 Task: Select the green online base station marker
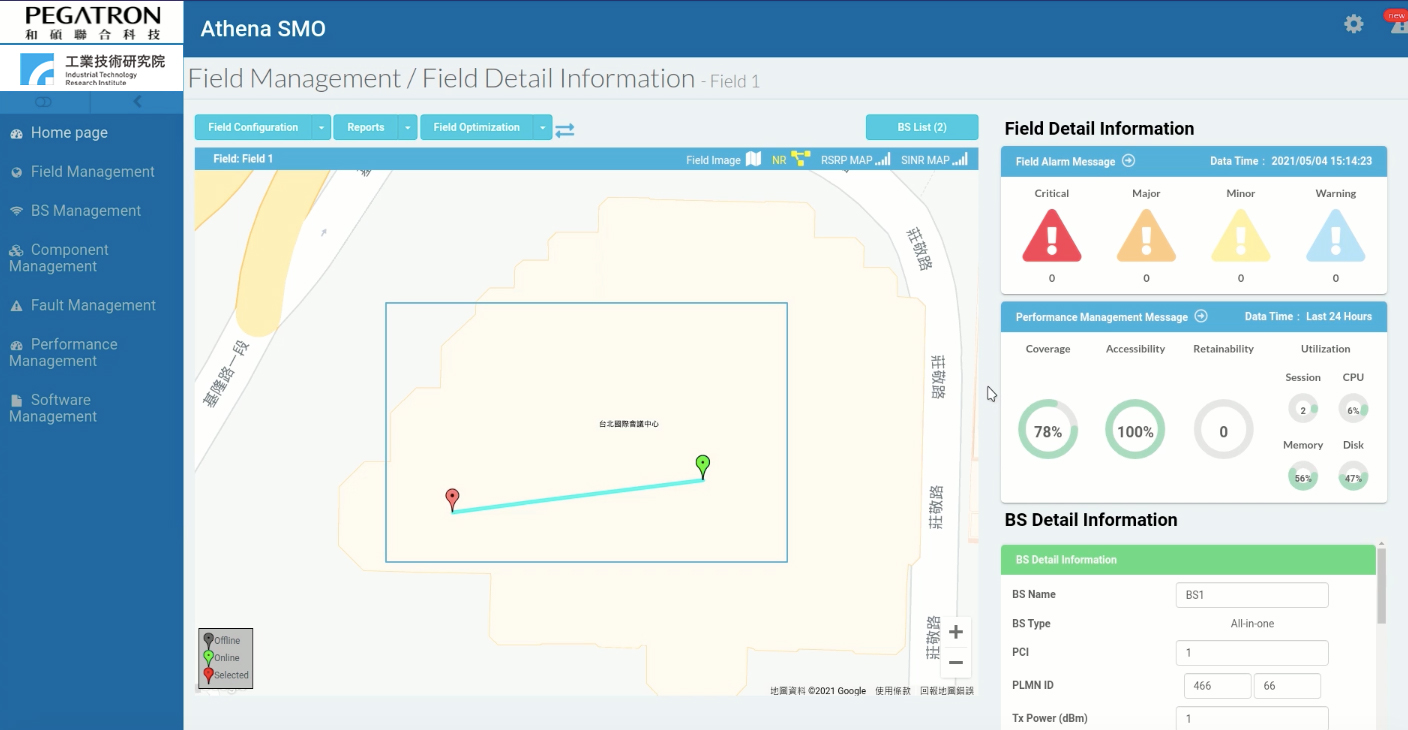(x=703, y=465)
